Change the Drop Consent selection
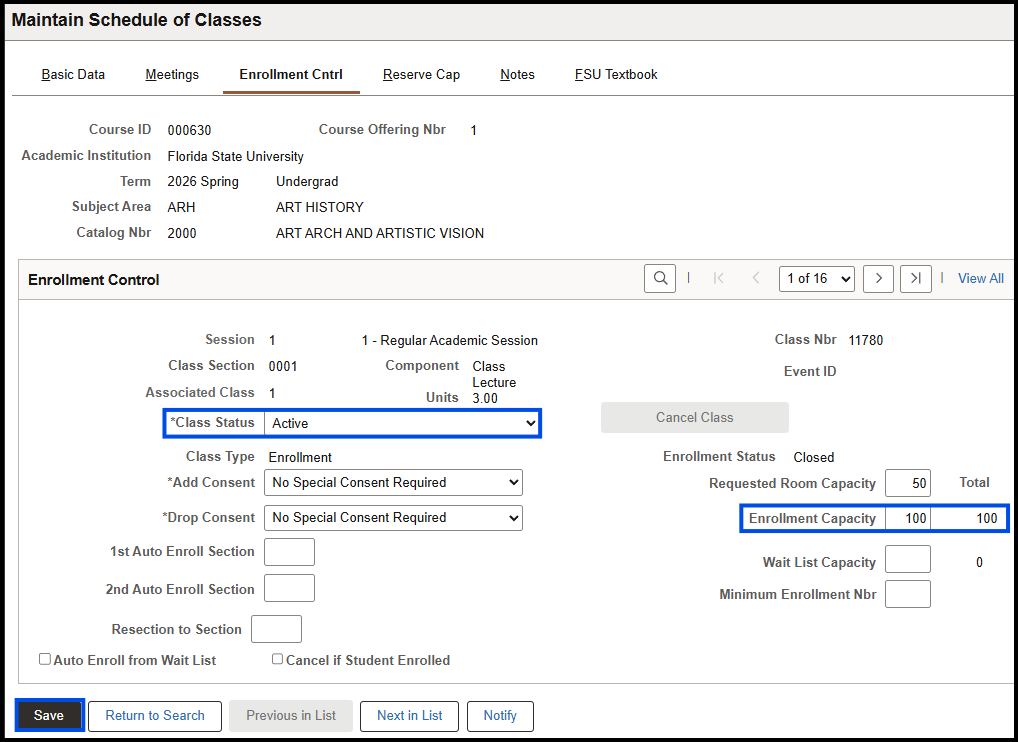The width and height of the screenshot is (1018, 742). (393, 517)
